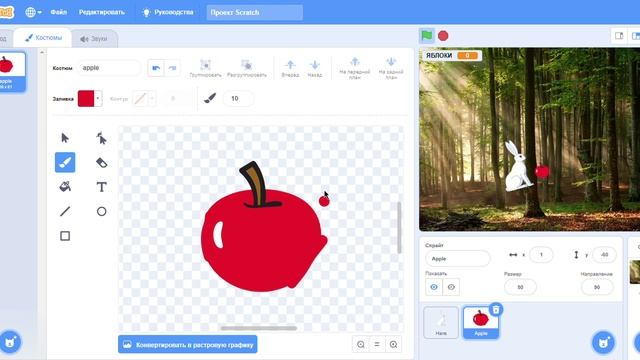This screenshot has width=640, height=360.
Task: Click the outline color swatch
Action: click(140, 98)
